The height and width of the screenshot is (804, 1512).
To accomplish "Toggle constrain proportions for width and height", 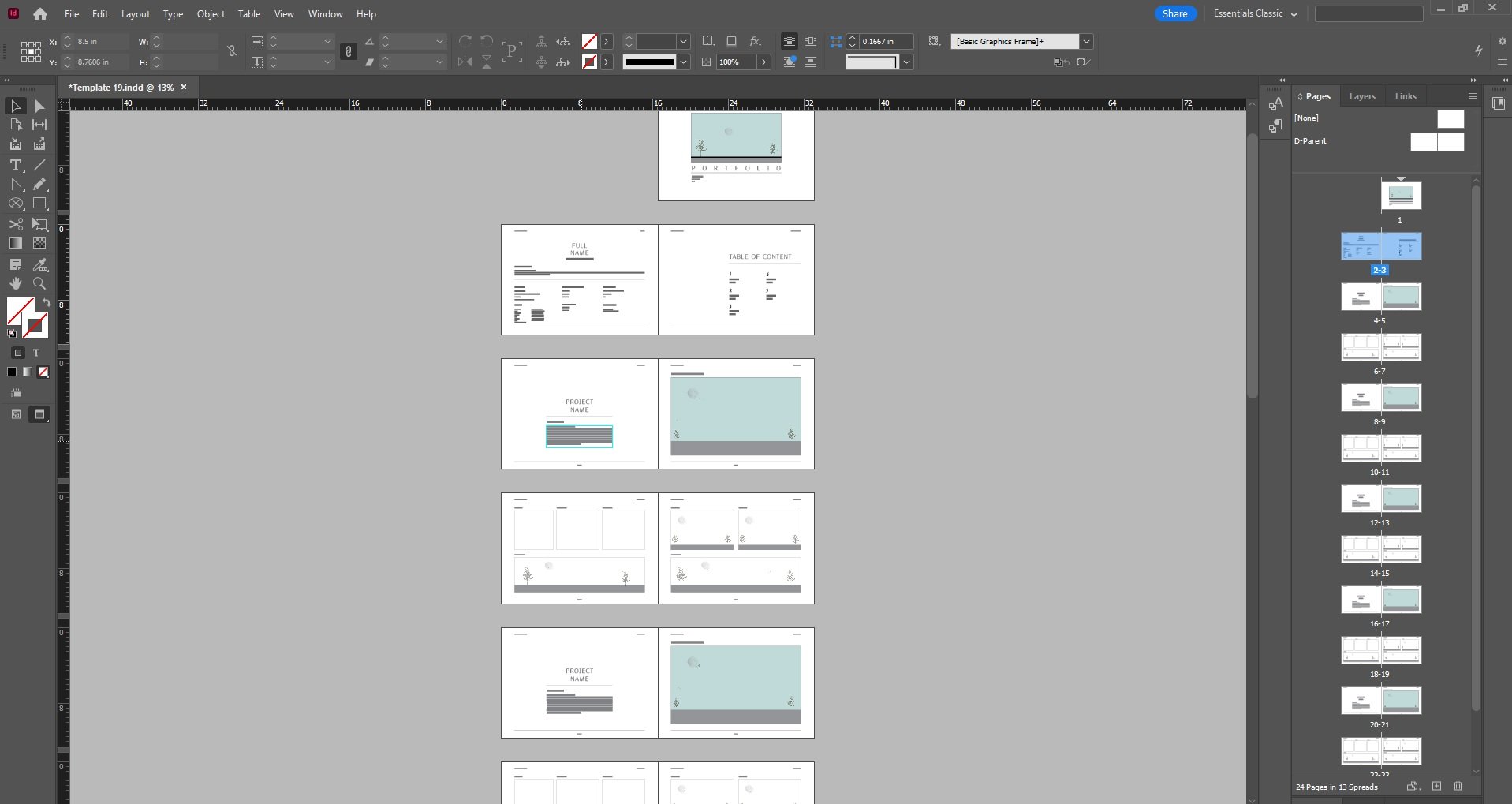I will click(231, 51).
